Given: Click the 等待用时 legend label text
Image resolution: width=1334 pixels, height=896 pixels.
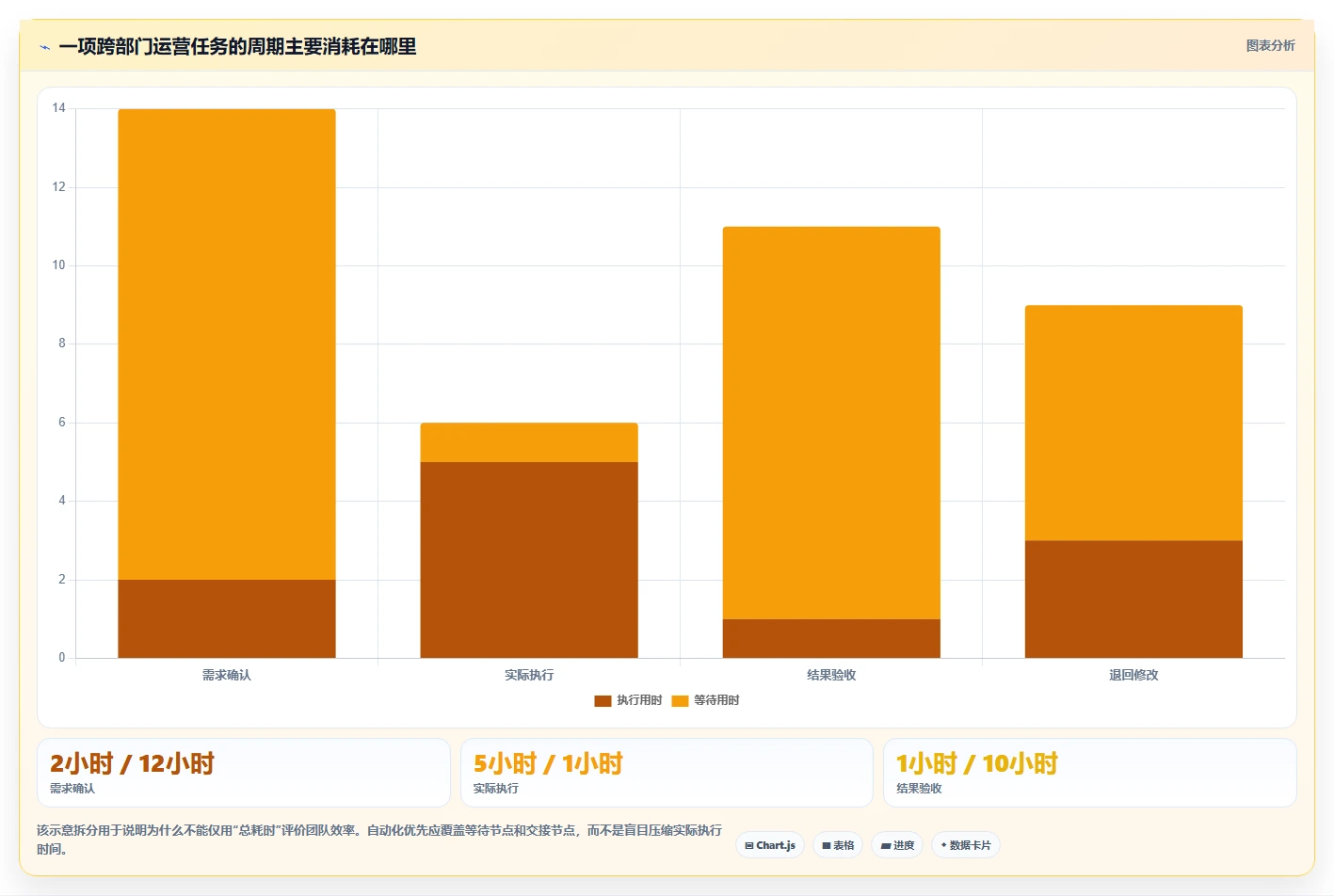Looking at the screenshot, I should [716, 700].
